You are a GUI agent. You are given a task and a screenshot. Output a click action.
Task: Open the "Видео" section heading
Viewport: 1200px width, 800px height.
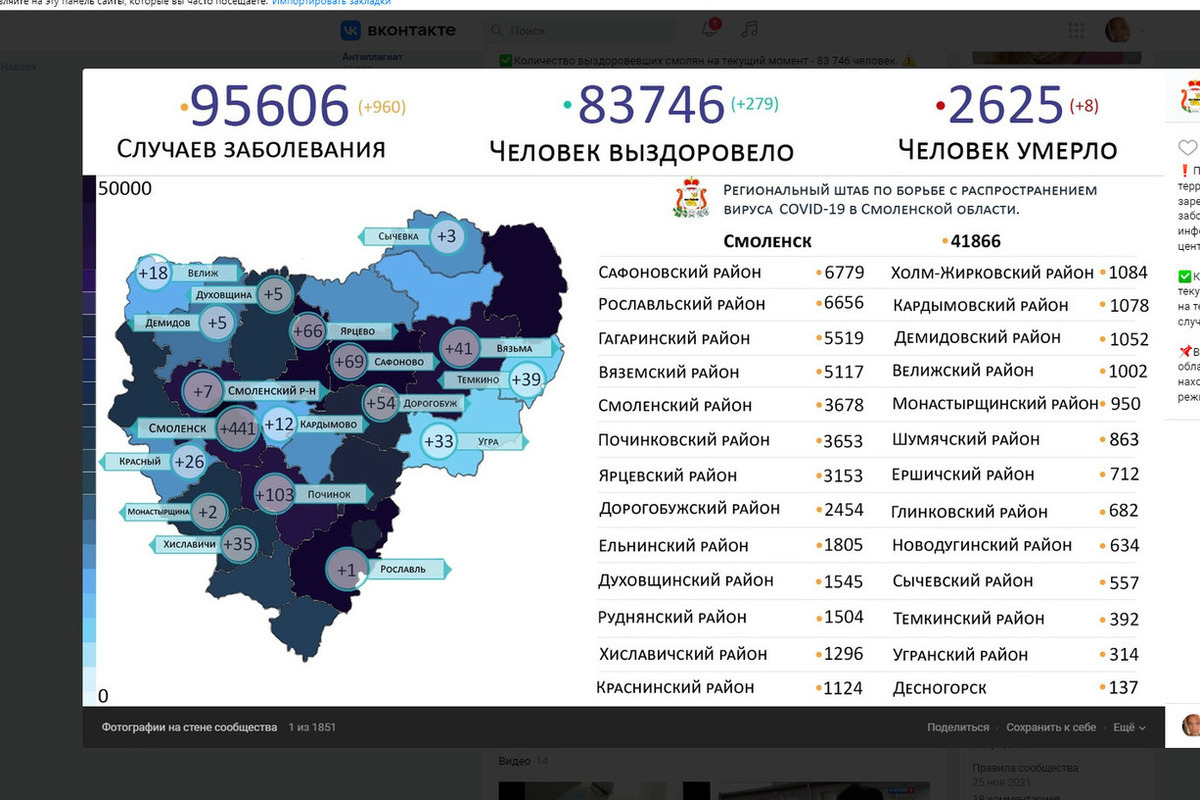(514, 762)
